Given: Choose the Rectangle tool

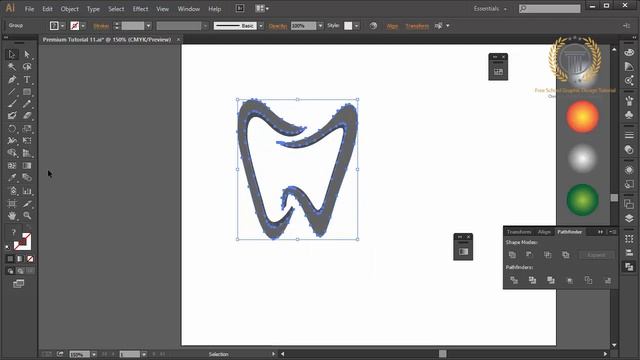Looking at the screenshot, I should (27, 92).
